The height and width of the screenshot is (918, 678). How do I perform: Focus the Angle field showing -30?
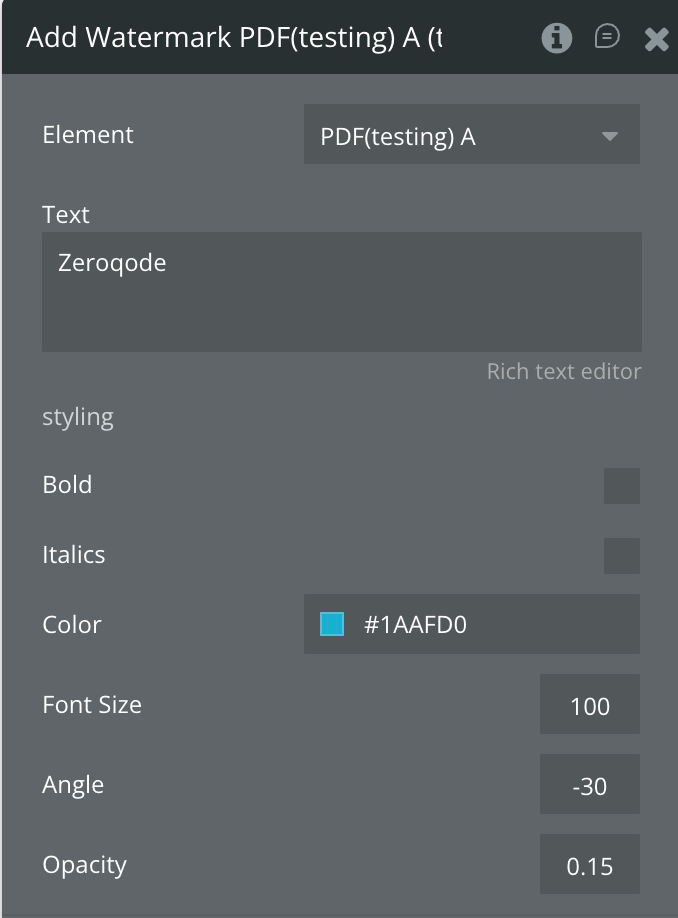[x=589, y=786]
